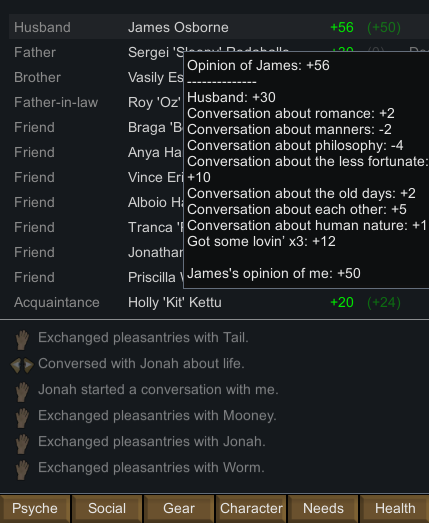Click the speech arrows icon beside Jonah conversation
This screenshot has width=429, height=523.
point(22,365)
